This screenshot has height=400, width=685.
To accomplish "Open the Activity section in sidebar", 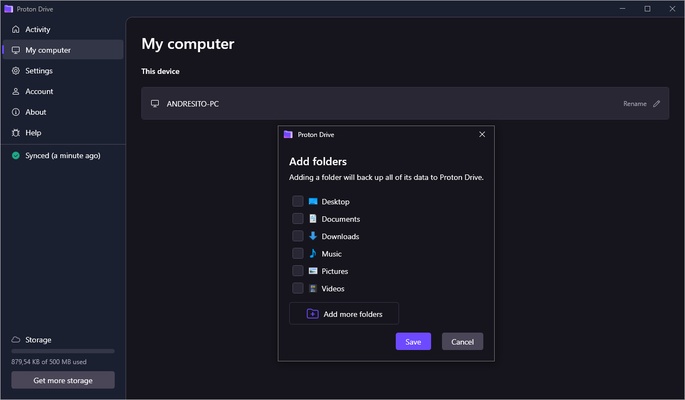I will click(63, 29).
